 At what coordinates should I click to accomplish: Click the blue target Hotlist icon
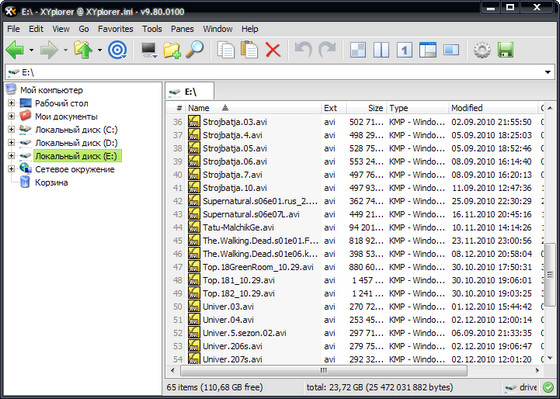pos(117,50)
